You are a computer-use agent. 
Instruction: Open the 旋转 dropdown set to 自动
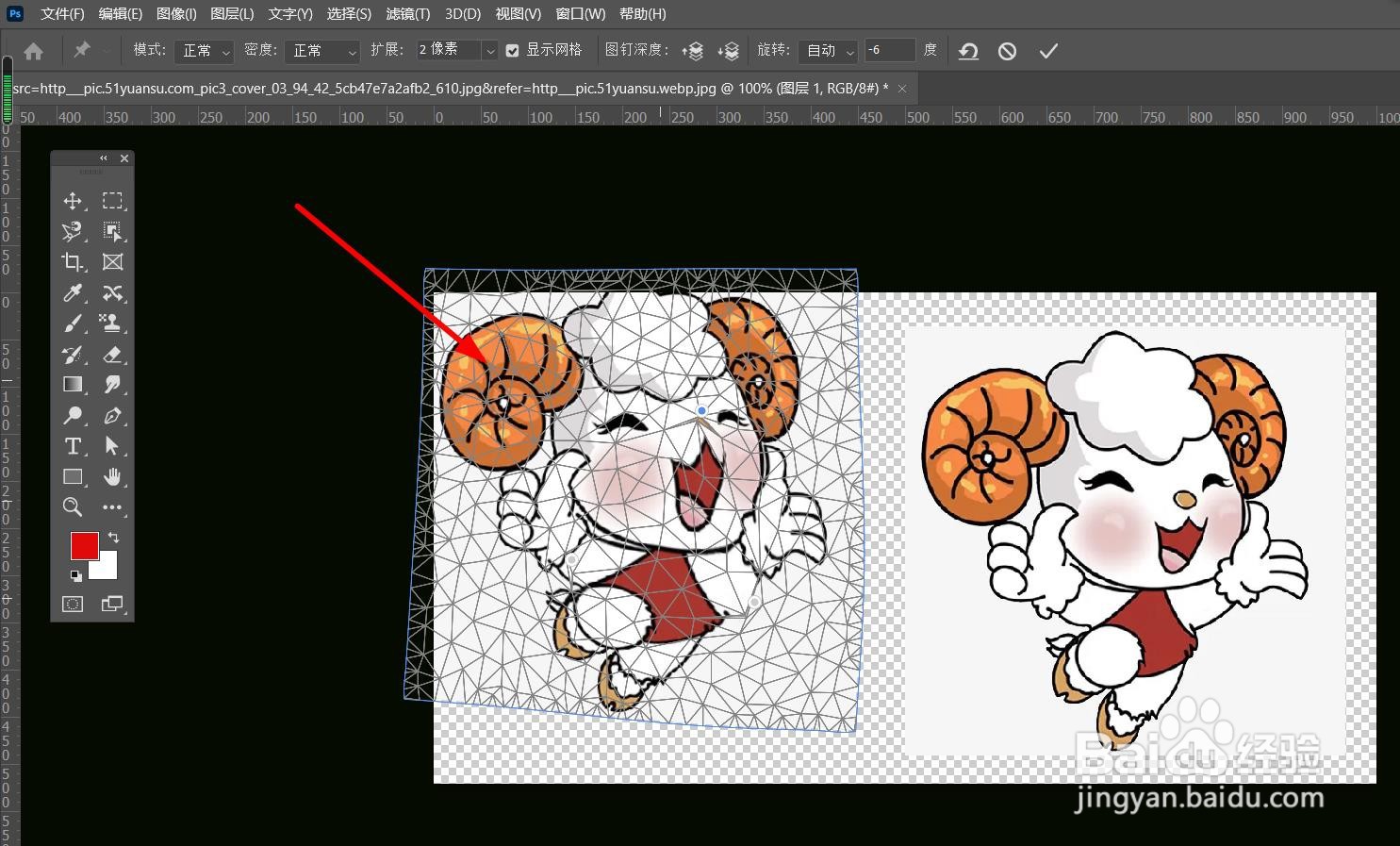click(x=828, y=51)
